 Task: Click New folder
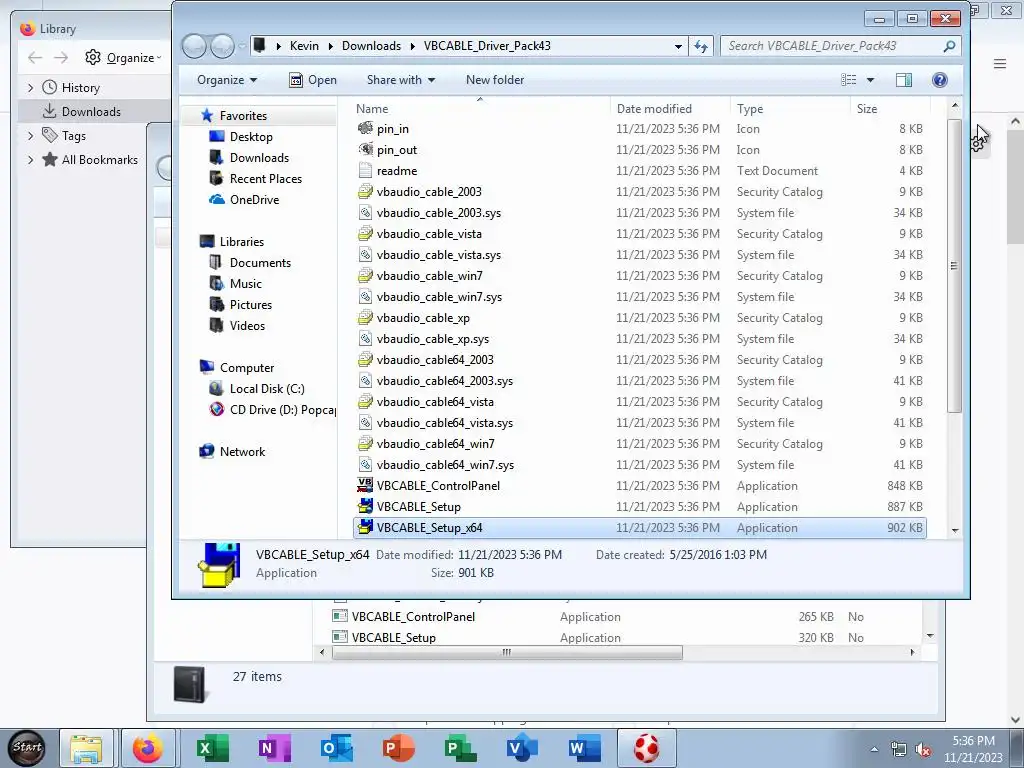(x=494, y=80)
